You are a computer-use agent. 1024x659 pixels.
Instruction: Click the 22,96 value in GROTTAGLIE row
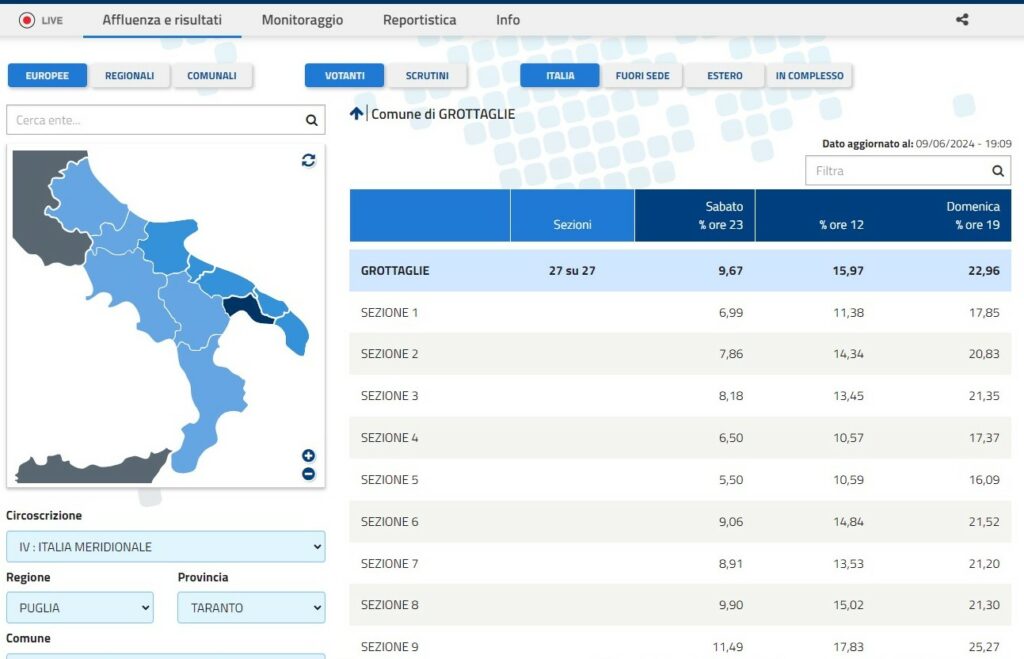click(984, 270)
